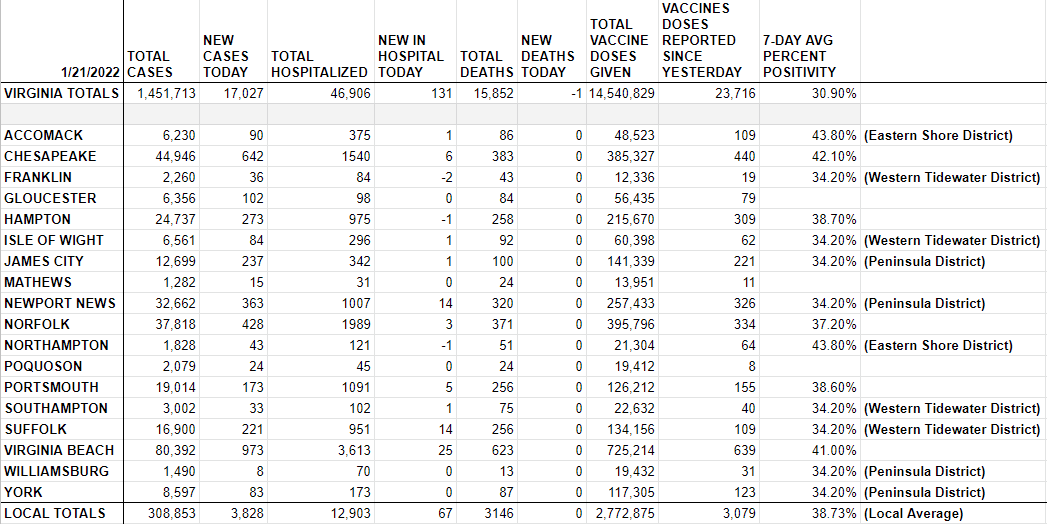The width and height of the screenshot is (1047, 524).
Task: Select Norfolk total hospitalized 1989
Action: [356, 324]
